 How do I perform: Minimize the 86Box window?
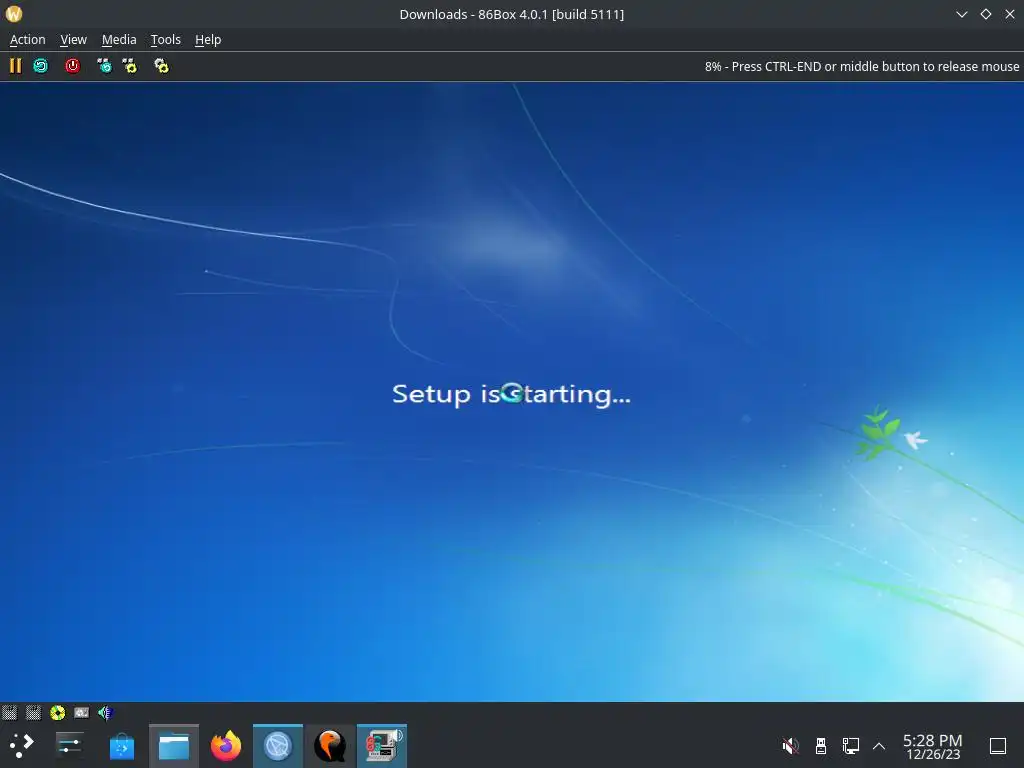[x=961, y=14]
